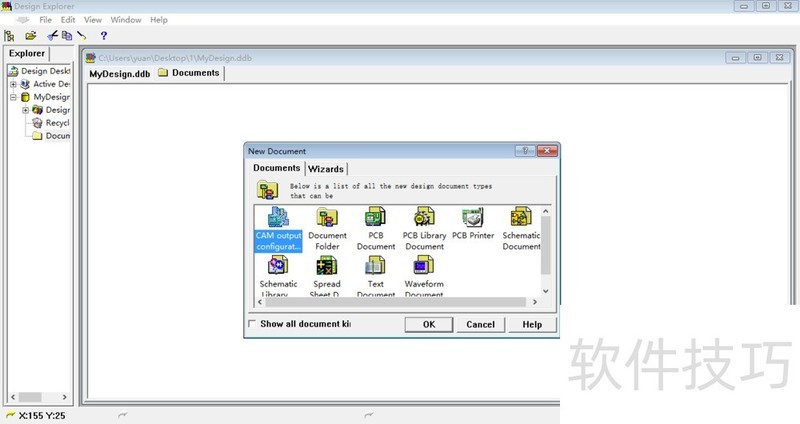Click the dialog Help button

(x=532, y=325)
